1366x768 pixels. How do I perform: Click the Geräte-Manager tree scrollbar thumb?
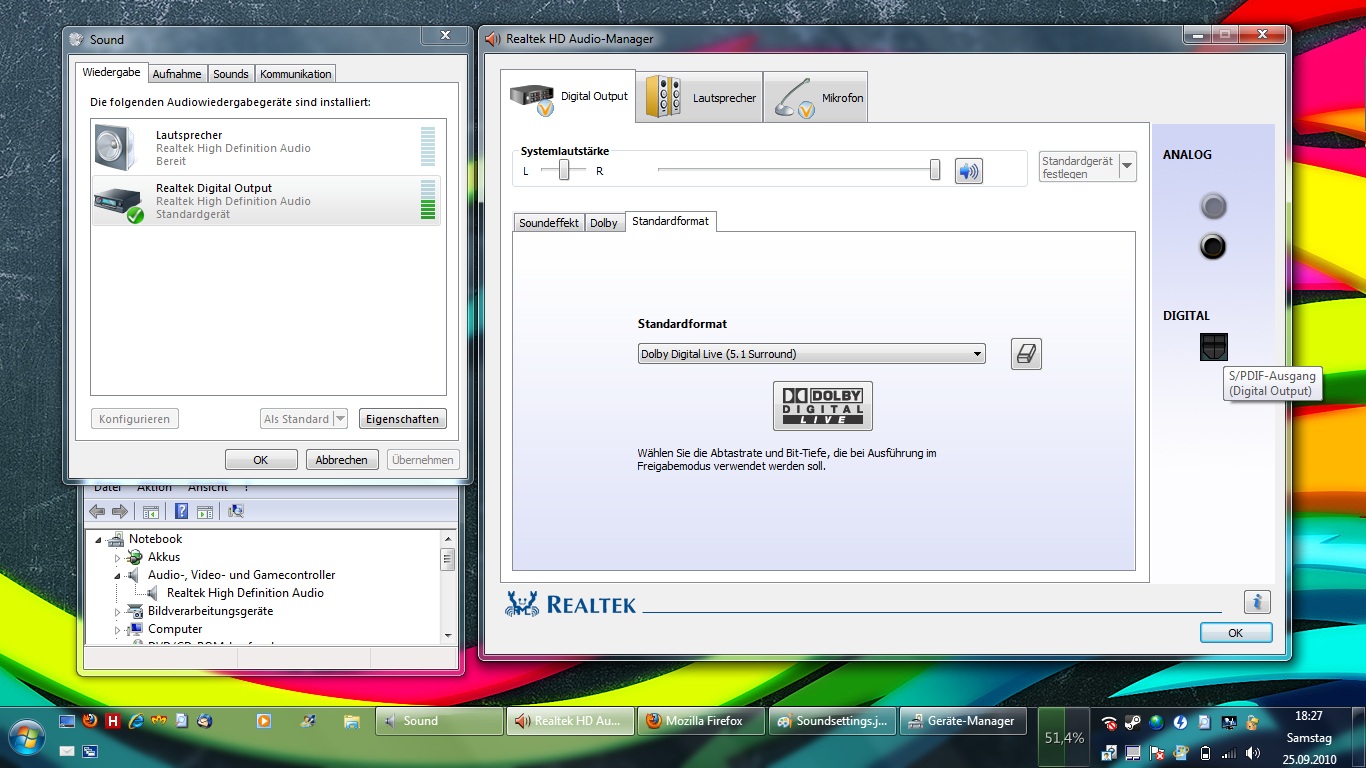click(x=448, y=559)
